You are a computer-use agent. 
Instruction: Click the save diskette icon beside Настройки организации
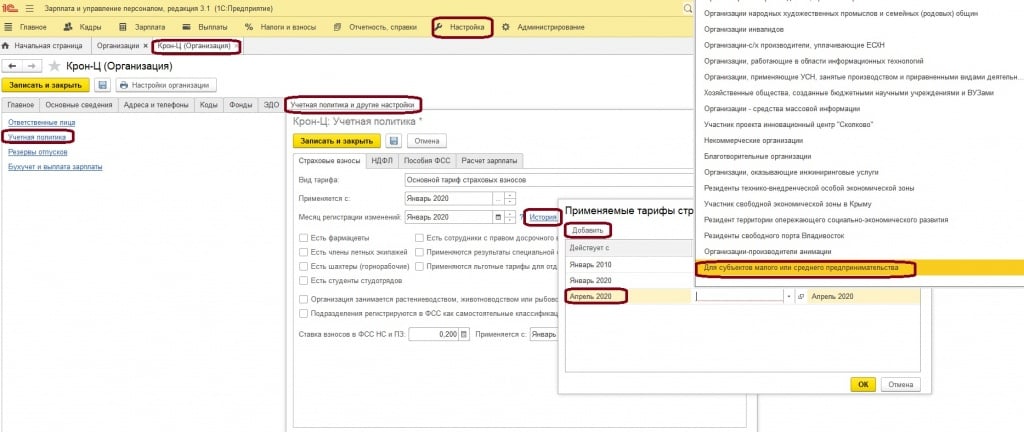point(101,85)
